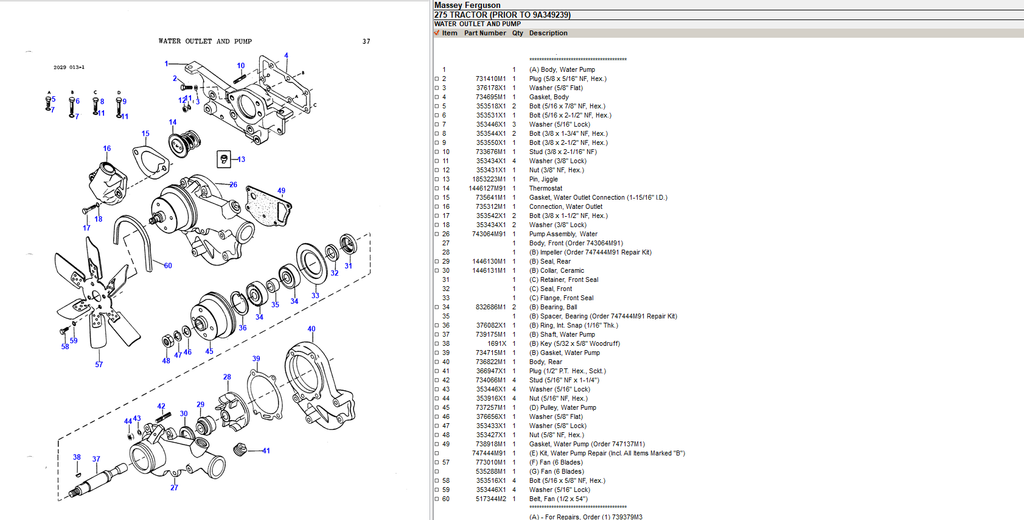Screen dimensions: 1024x520
Task: Click callout 13 beside the jiggle pin
Action: coord(241,159)
